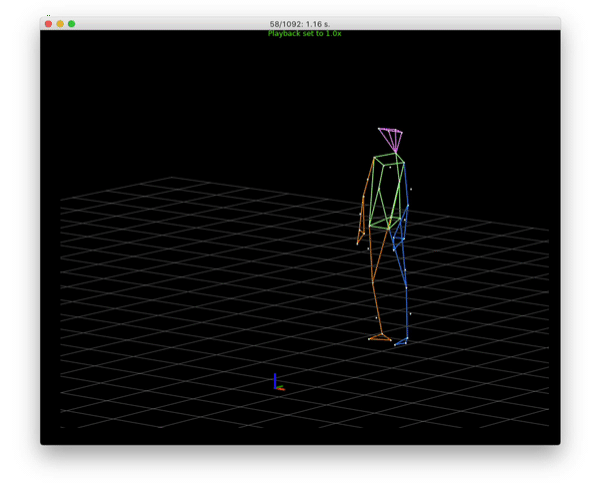Click empty black area above the grid
This screenshot has width=600, height=488.
point(200,100)
